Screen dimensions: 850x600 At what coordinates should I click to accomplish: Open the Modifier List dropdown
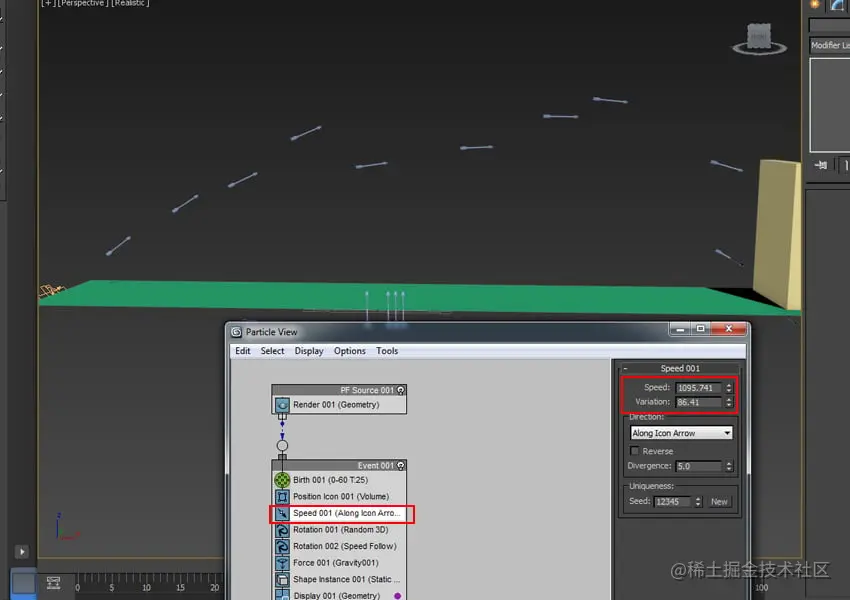click(x=830, y=46)
